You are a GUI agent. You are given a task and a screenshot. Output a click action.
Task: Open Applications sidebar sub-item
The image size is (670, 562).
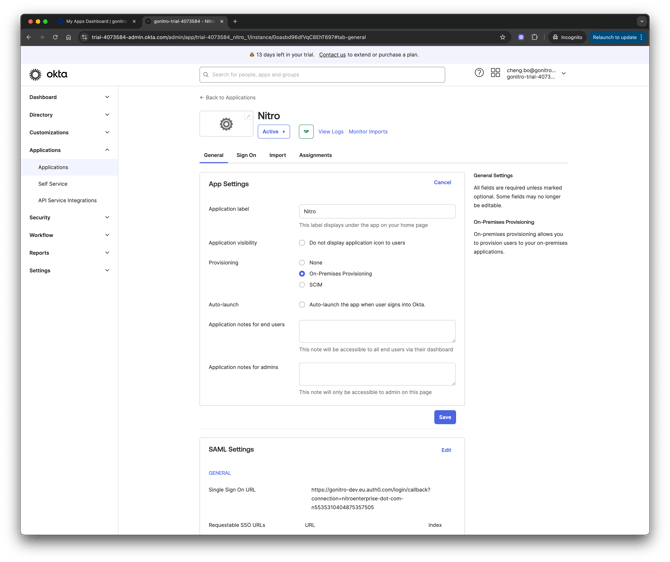click(x=70, y=167)
